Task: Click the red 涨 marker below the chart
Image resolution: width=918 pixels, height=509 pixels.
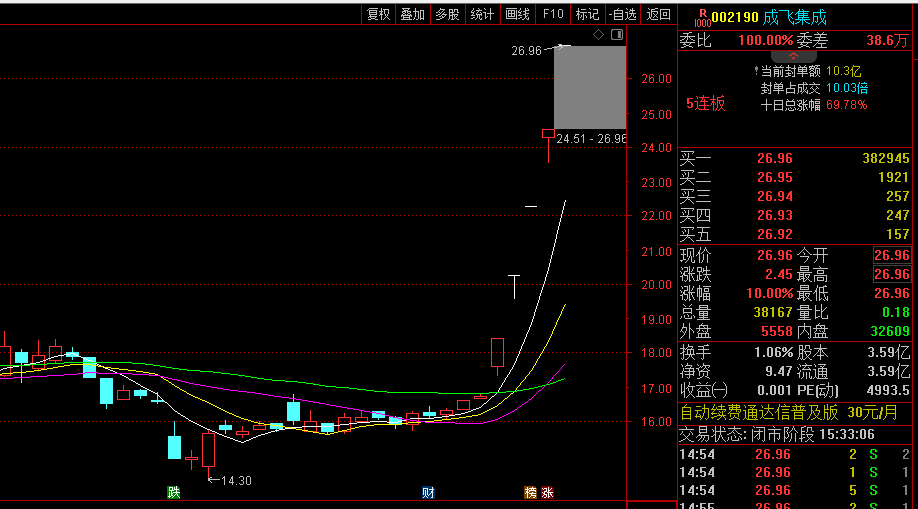Action: tap(547, 493)
